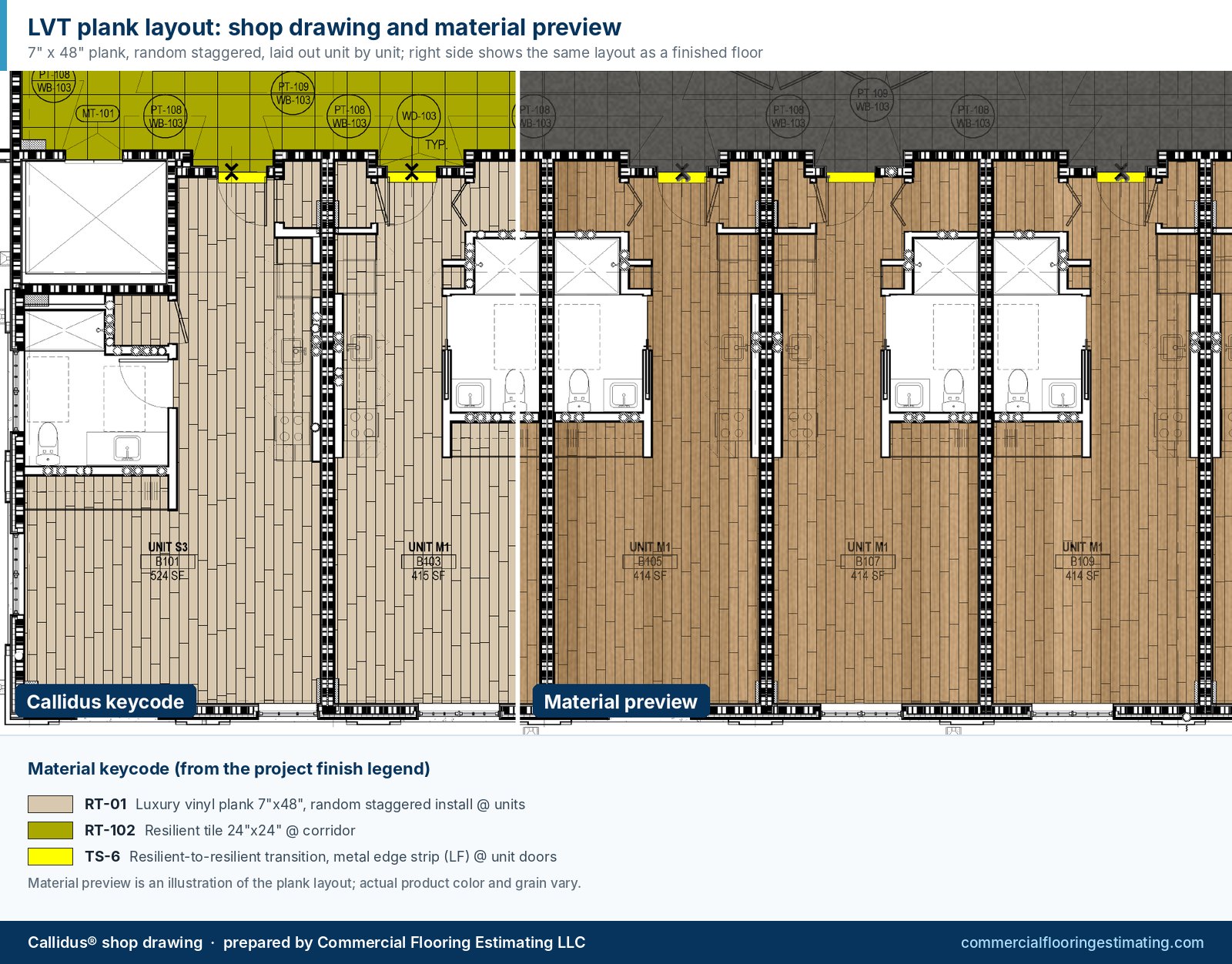Click the Material preview label

[x=621, y=701]
